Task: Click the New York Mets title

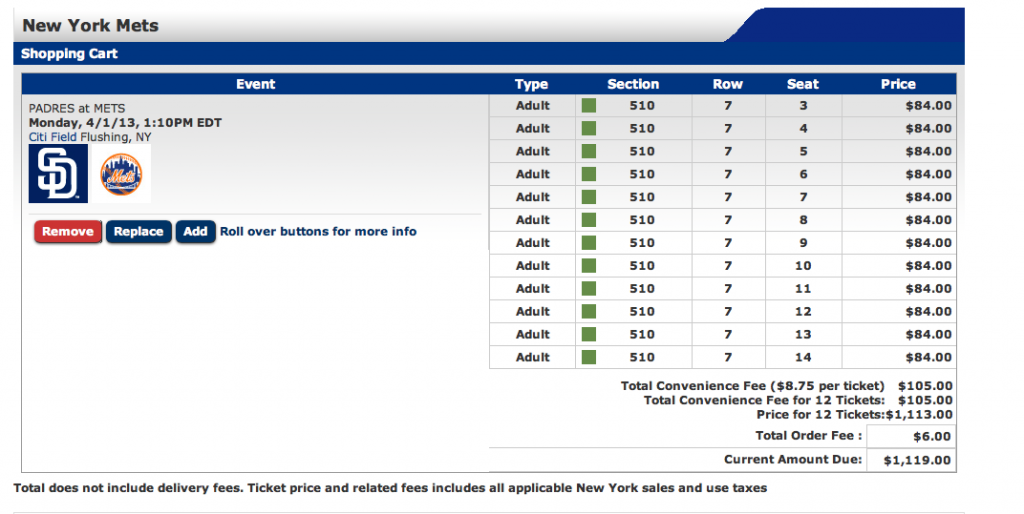Action: click(x=91, y=25)
